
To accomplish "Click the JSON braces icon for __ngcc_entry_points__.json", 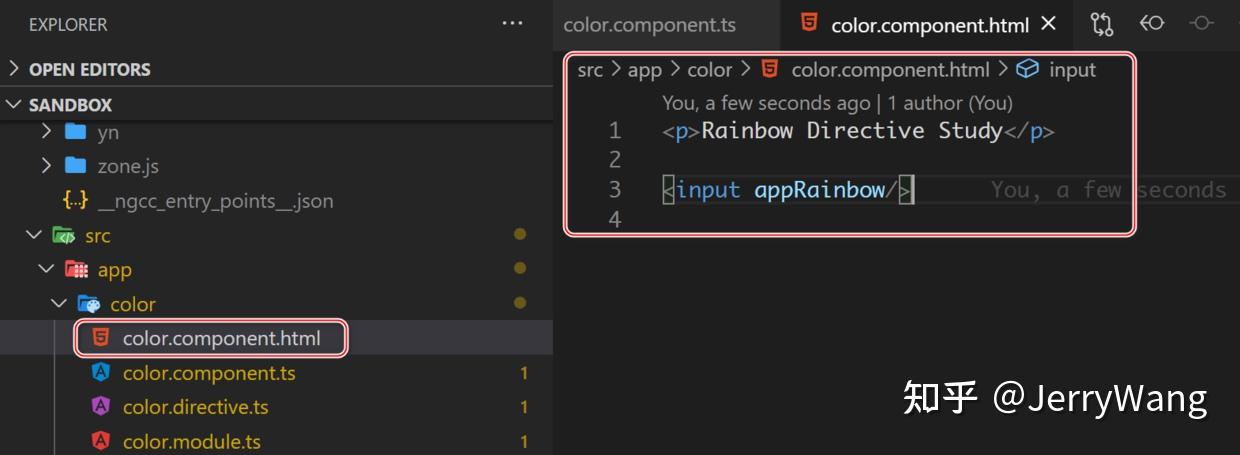I will (x=75, y=201).
